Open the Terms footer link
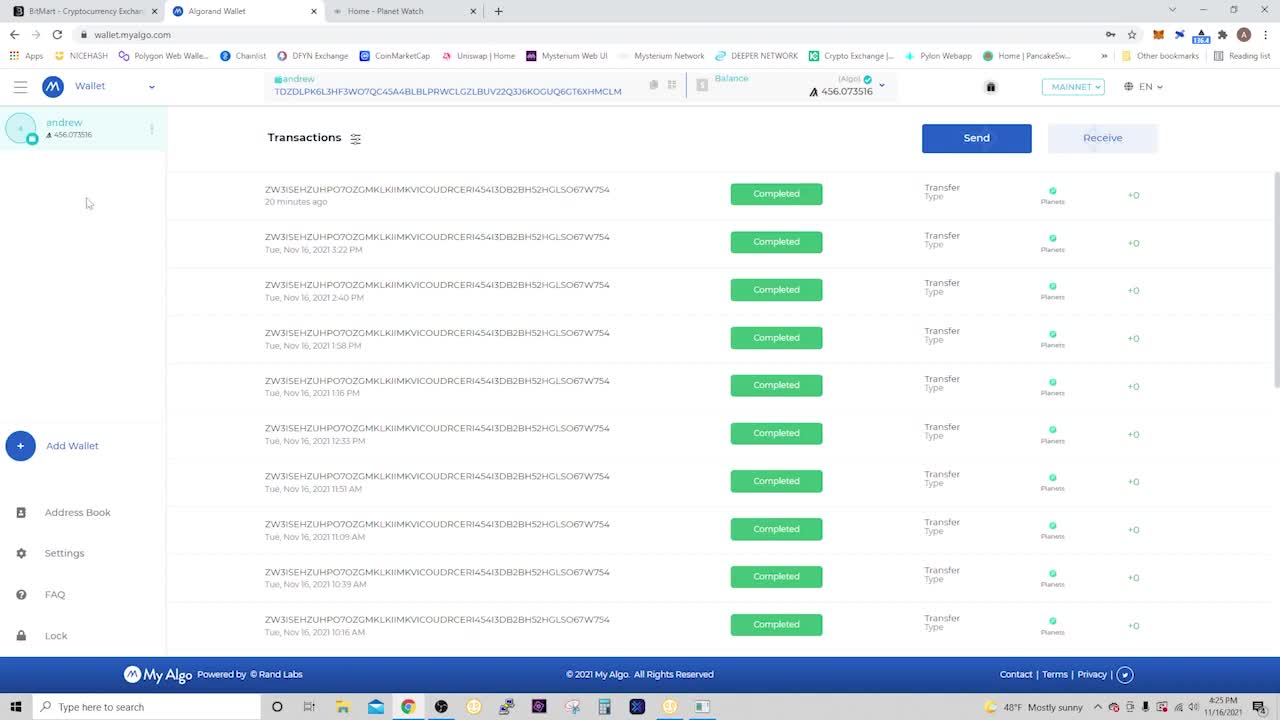This screenshot has height=720, width=1280. point(1055,675)
